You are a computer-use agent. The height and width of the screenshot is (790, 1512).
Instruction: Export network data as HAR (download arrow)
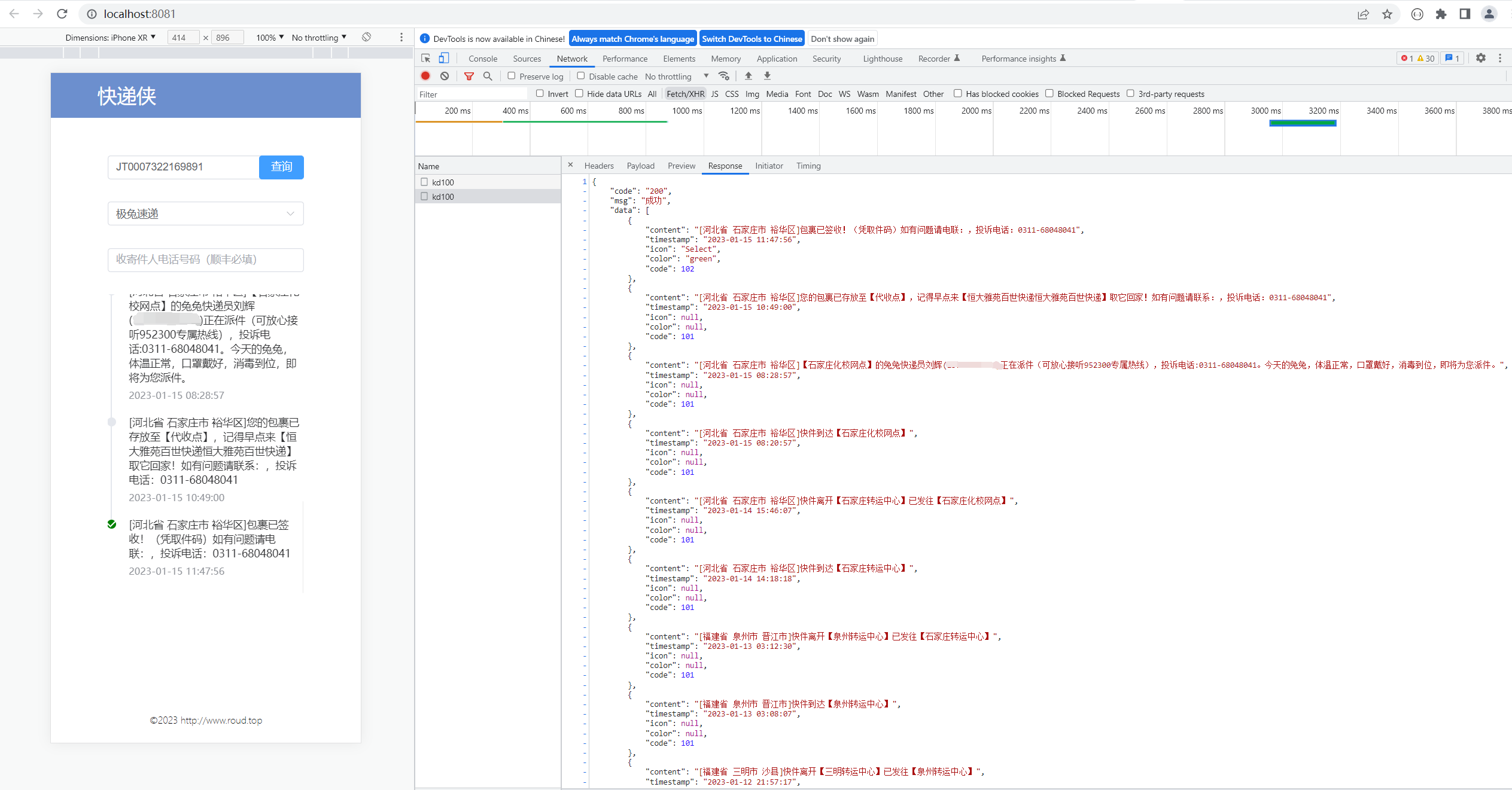[x=767, y=76]
